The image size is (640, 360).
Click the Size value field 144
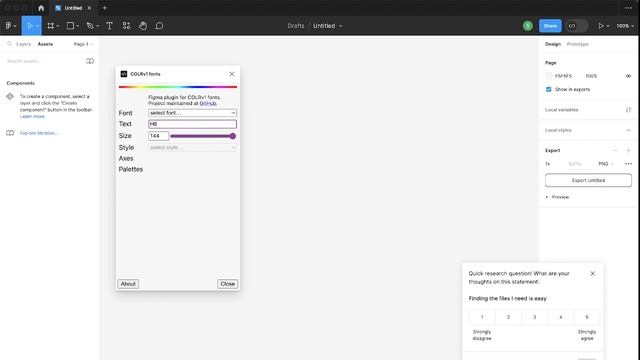click(158, 136)
